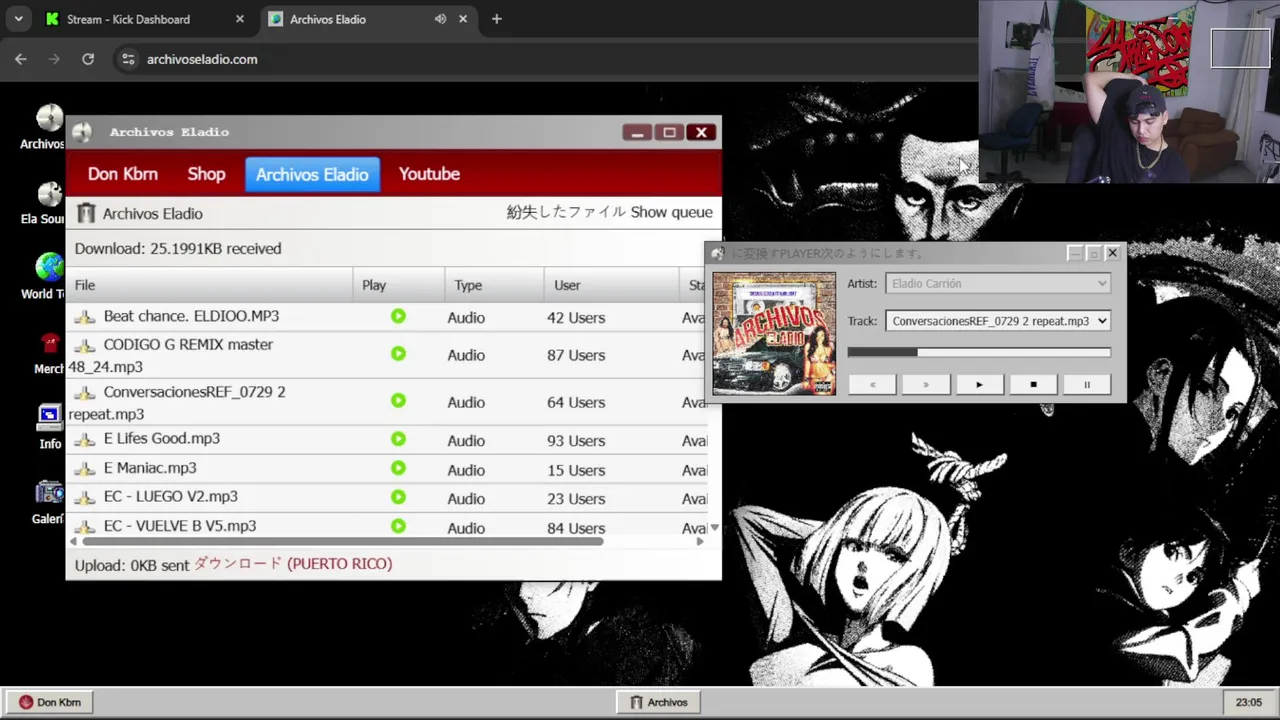The height and width of the screenshot is (720, 1280).
Task: Open Galeria camera desktop icon
Action: [49, 492]
